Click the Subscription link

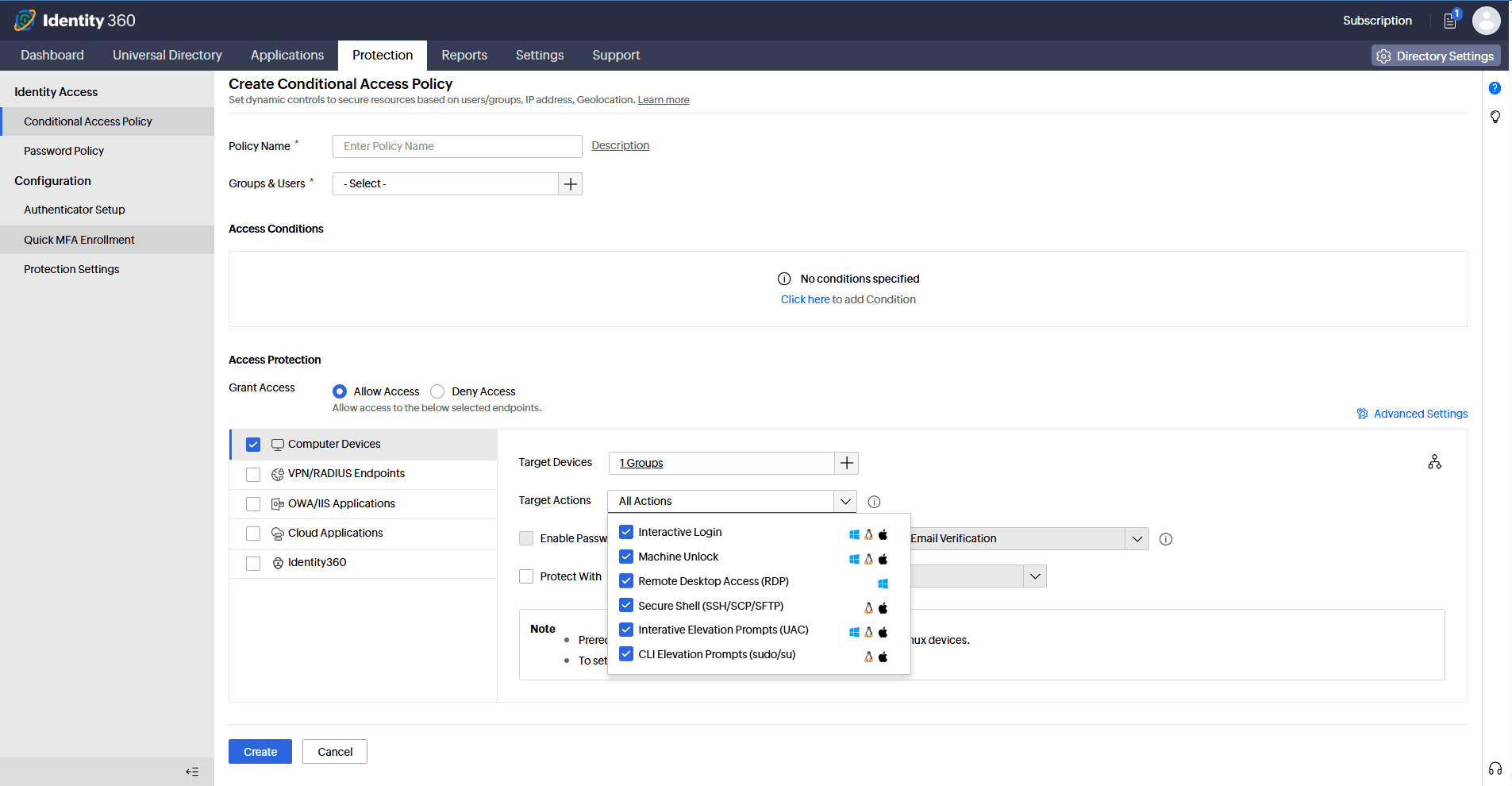1377,21
